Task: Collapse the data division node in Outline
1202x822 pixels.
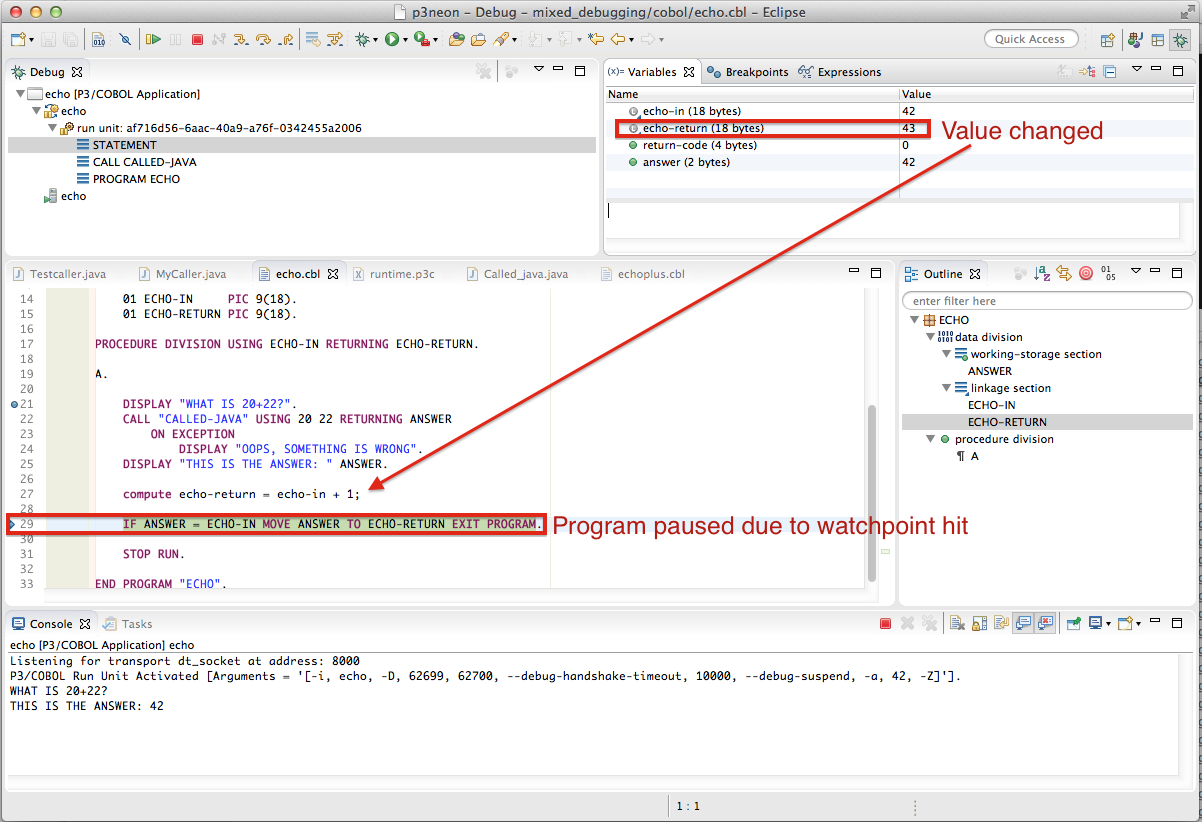Action: [x=930, y=337]
